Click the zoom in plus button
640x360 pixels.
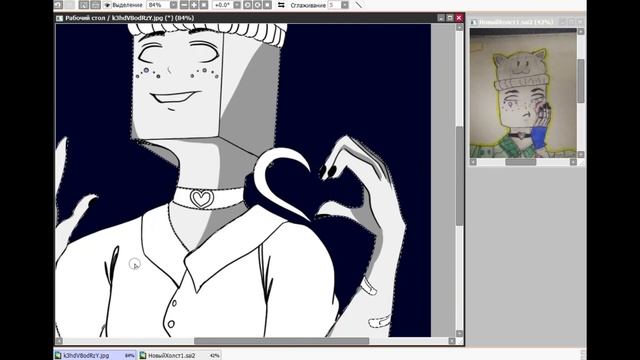194,5
